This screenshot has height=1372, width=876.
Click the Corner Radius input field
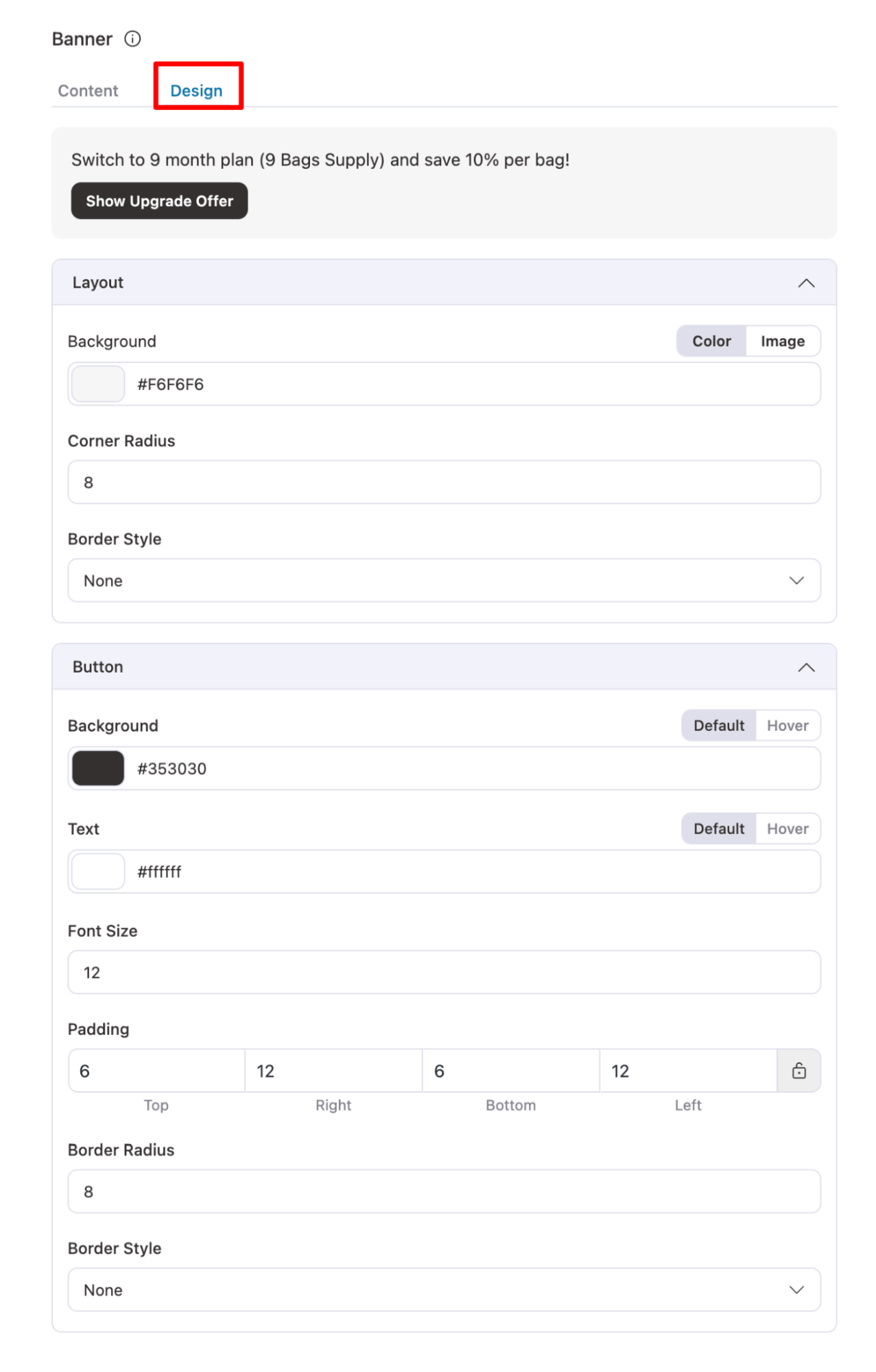[444, 482]
